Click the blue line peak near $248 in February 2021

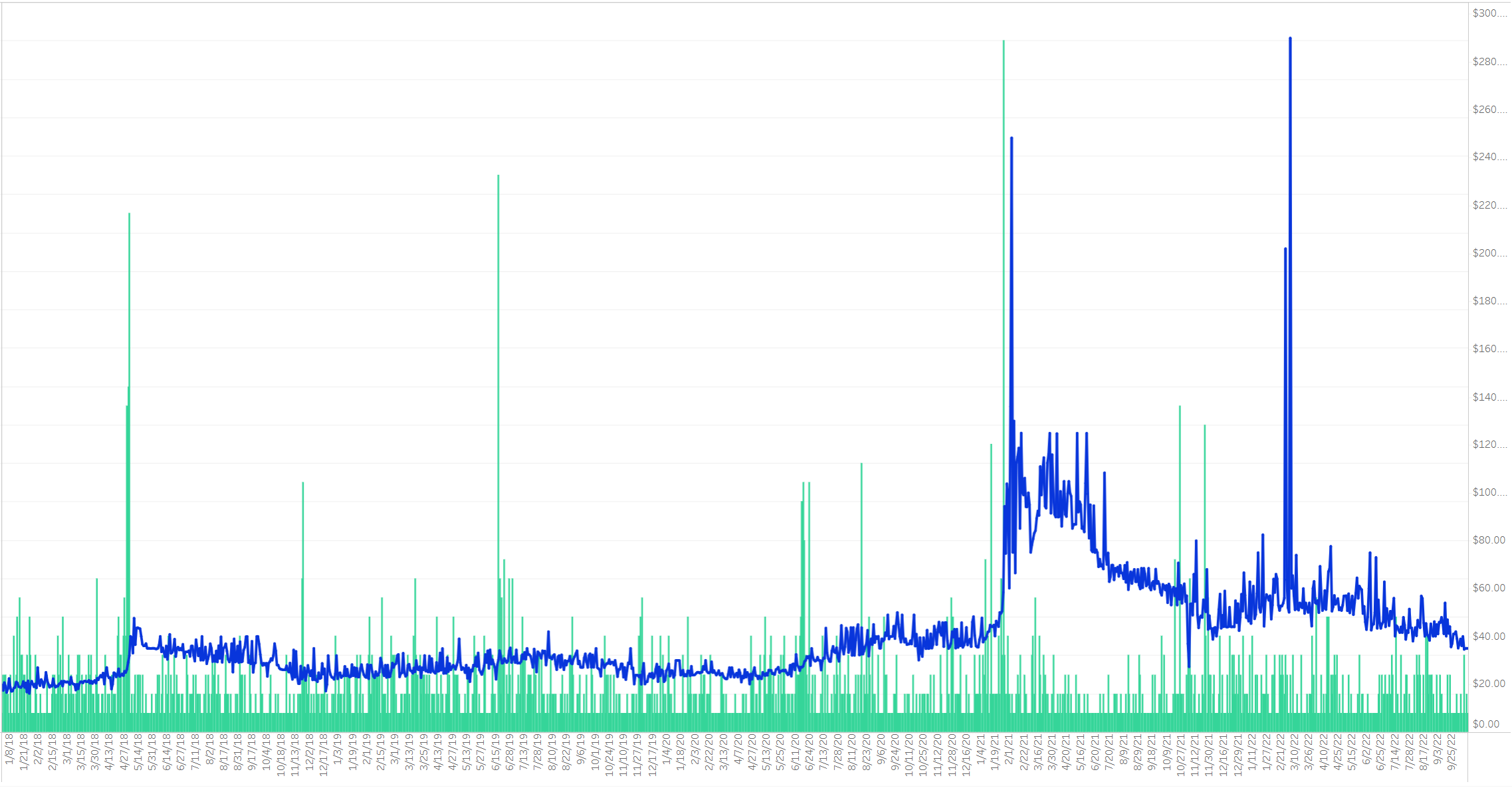(1012, 138)
